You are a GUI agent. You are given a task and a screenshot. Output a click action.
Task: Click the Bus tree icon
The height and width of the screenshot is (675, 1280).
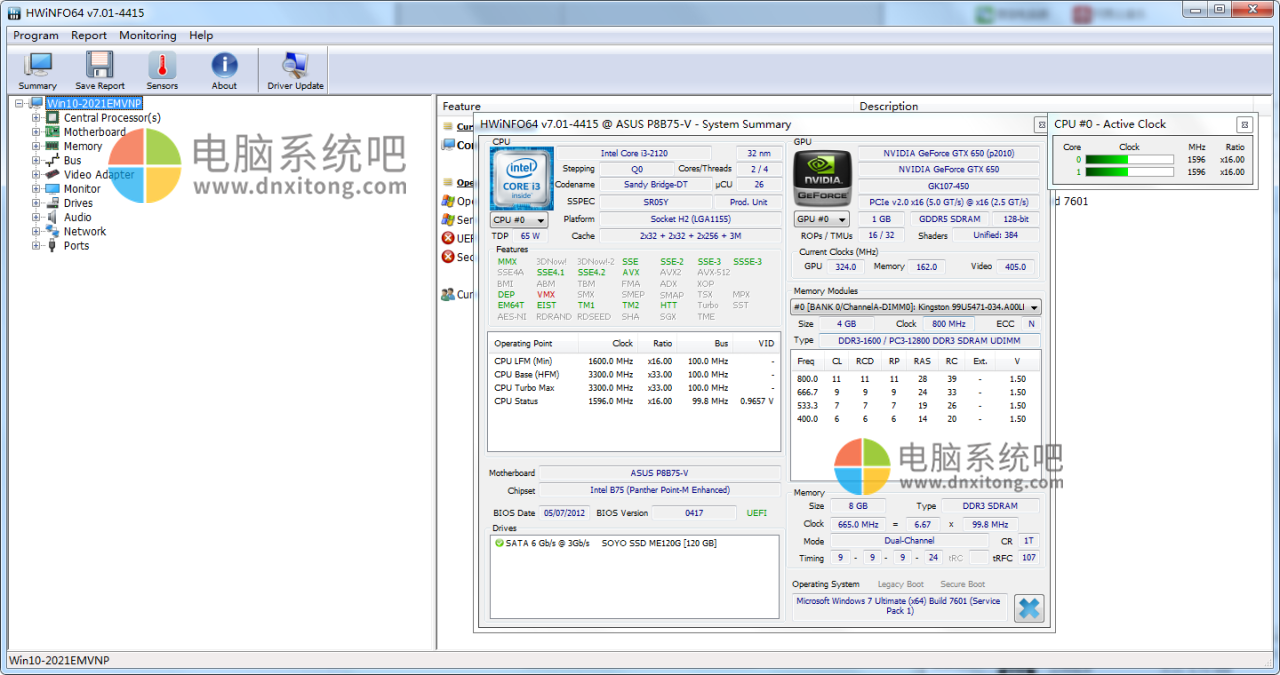(53, 160)
